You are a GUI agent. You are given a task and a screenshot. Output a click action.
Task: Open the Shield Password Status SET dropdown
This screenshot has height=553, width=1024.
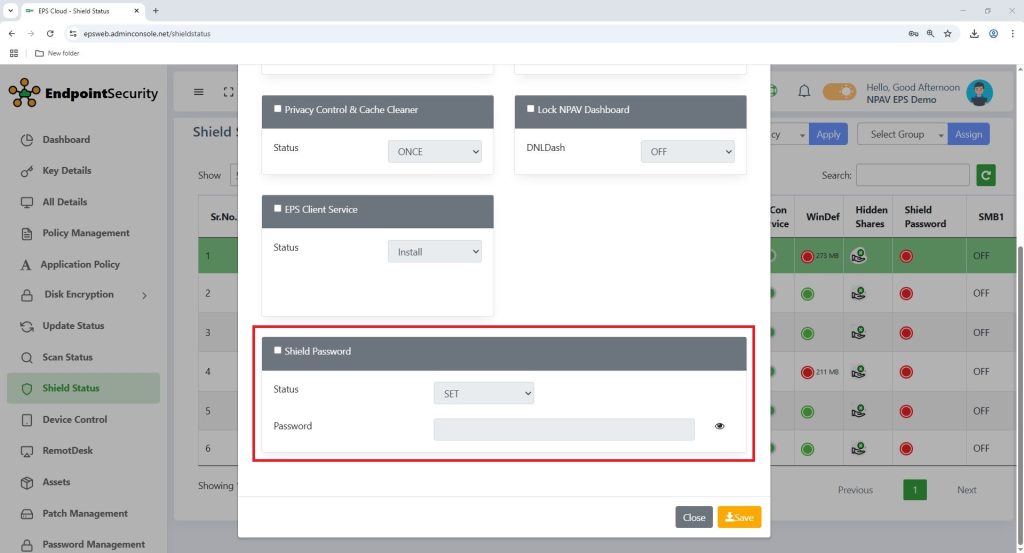(x=483, y=394)
